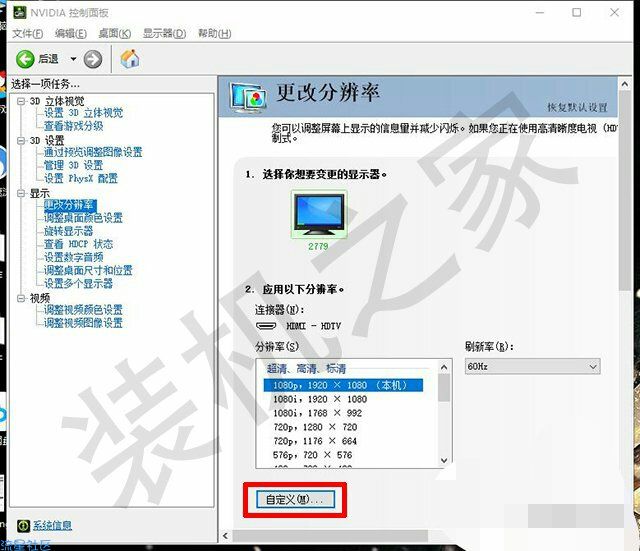Select 1080p, 1920 × 1080 (本机) resolution
The image size is (640, 551).
(x=343, y=385)
